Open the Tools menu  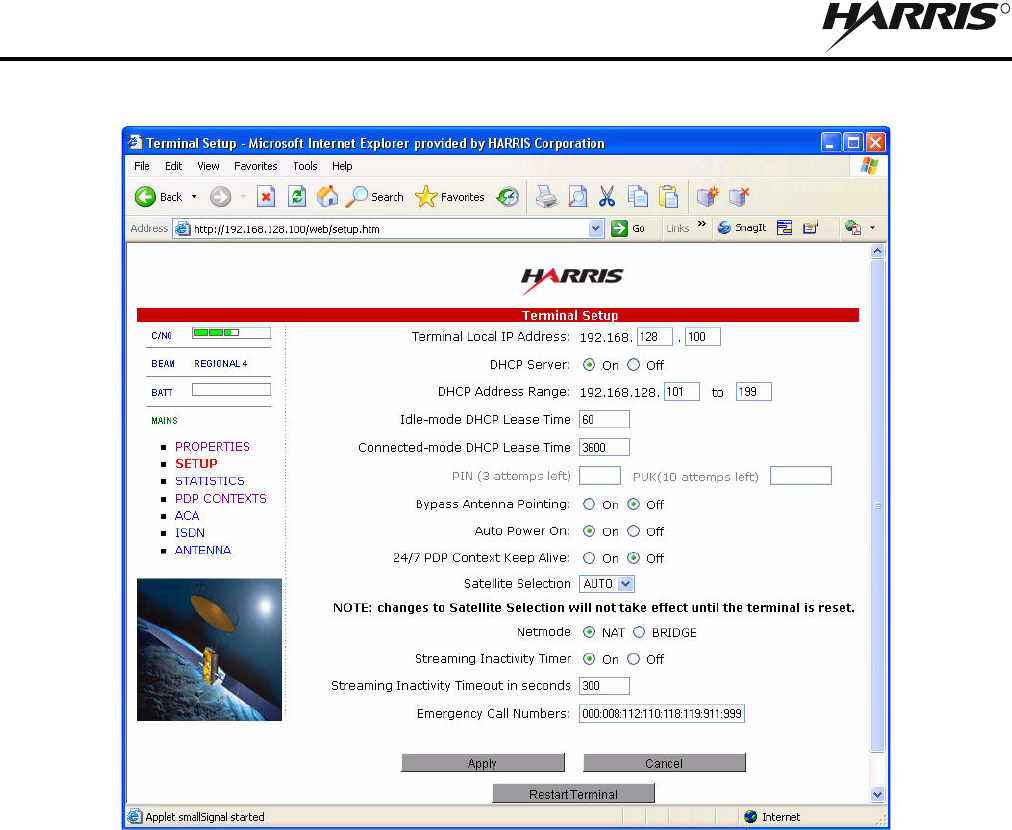(305, 166)
